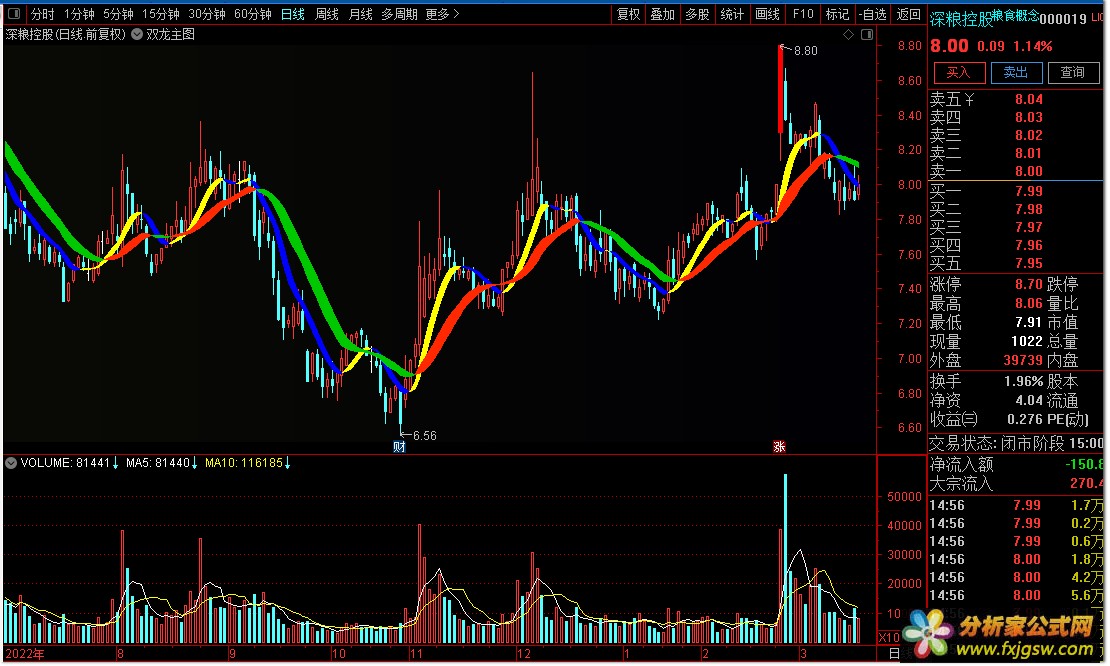The height and width of the screenshot is (666, 1110).
Task: Remove from watchlist via -自选
Action: [x=873, y=13]
